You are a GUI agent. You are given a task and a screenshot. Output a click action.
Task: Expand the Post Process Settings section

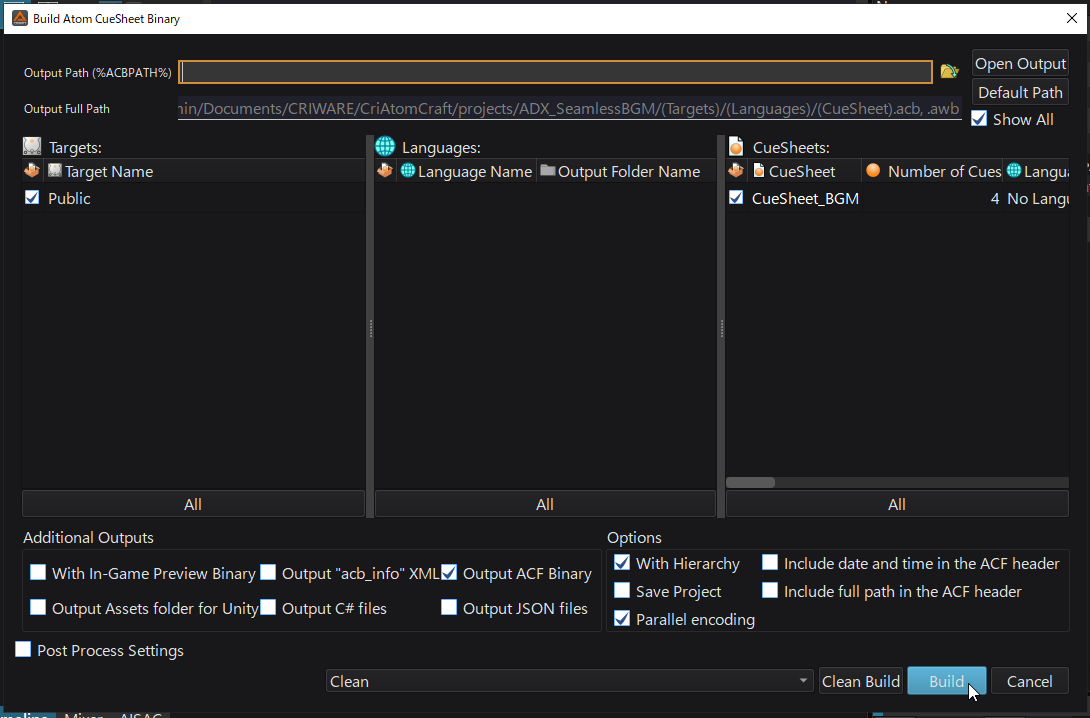23,650
